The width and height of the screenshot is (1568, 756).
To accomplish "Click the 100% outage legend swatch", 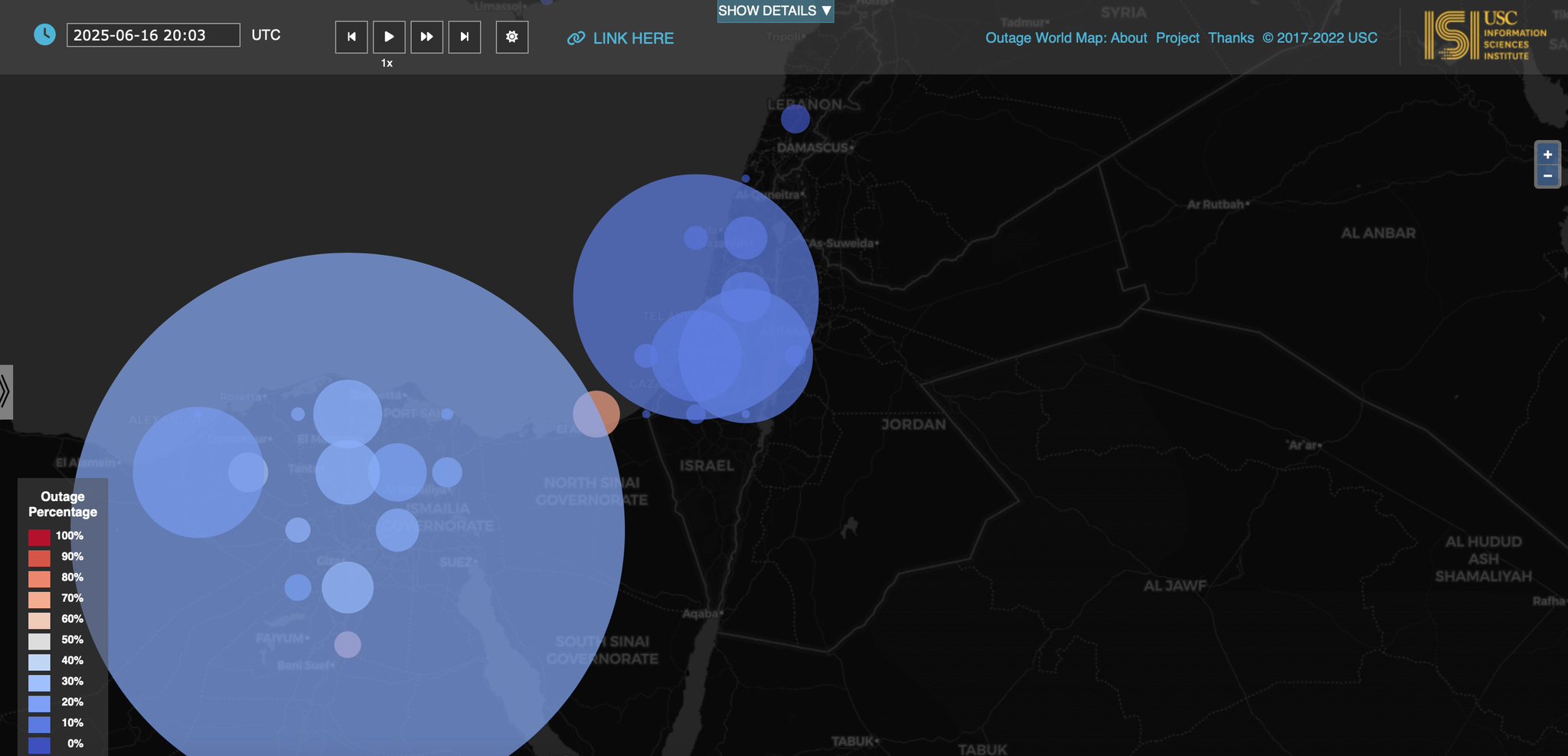I will (39, 537).
